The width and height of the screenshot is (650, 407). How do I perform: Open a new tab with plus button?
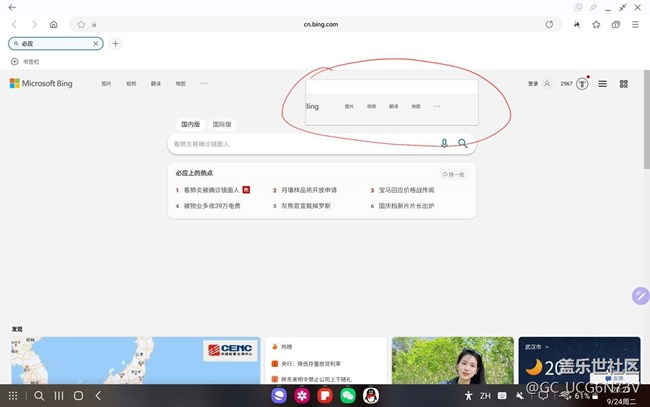point(116,44)
